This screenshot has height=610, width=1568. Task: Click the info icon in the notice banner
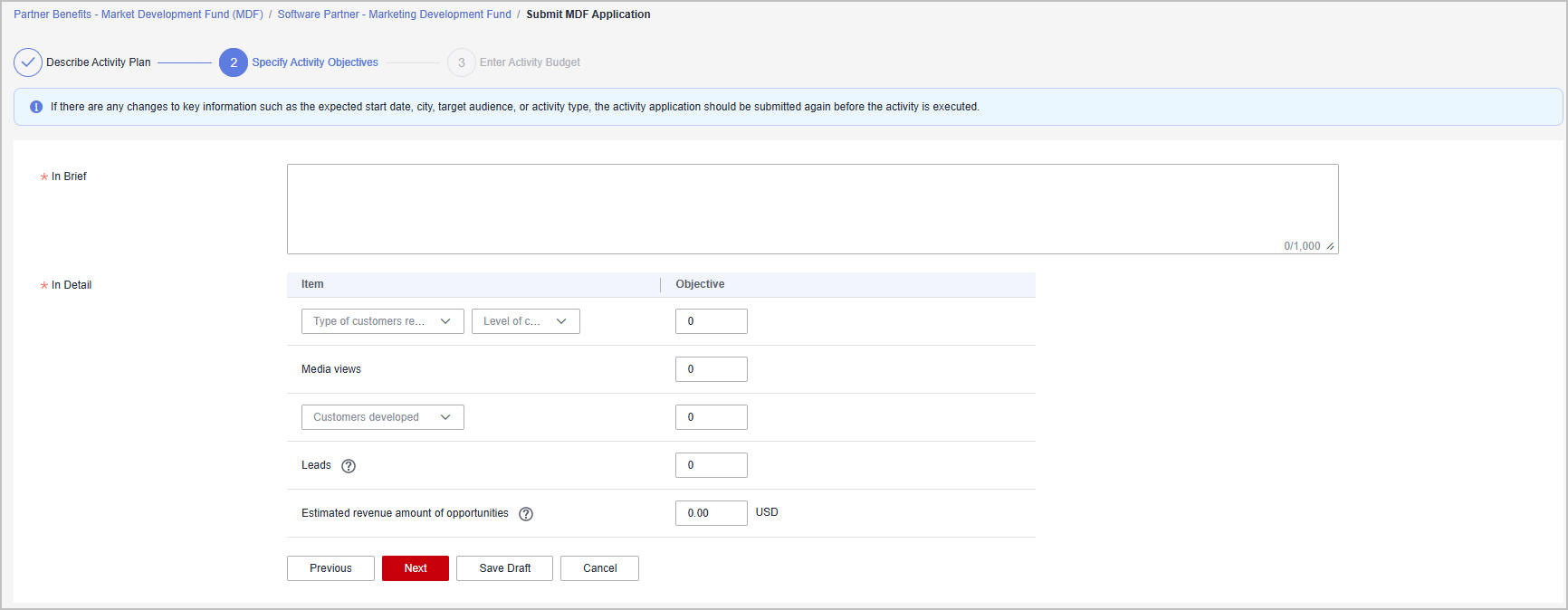(36, 107)
